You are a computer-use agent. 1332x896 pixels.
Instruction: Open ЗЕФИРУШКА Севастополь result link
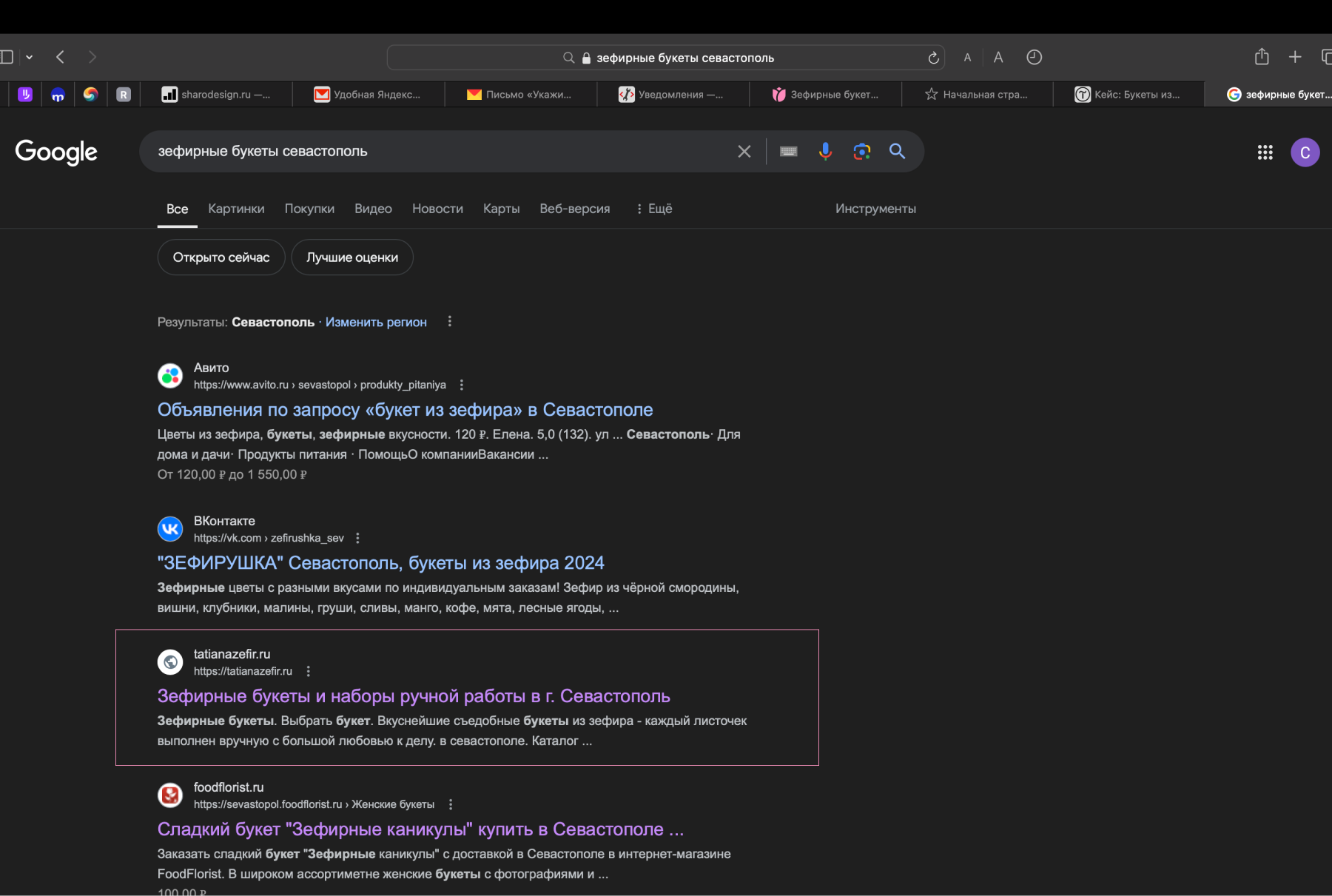click(x=380, y=563)
